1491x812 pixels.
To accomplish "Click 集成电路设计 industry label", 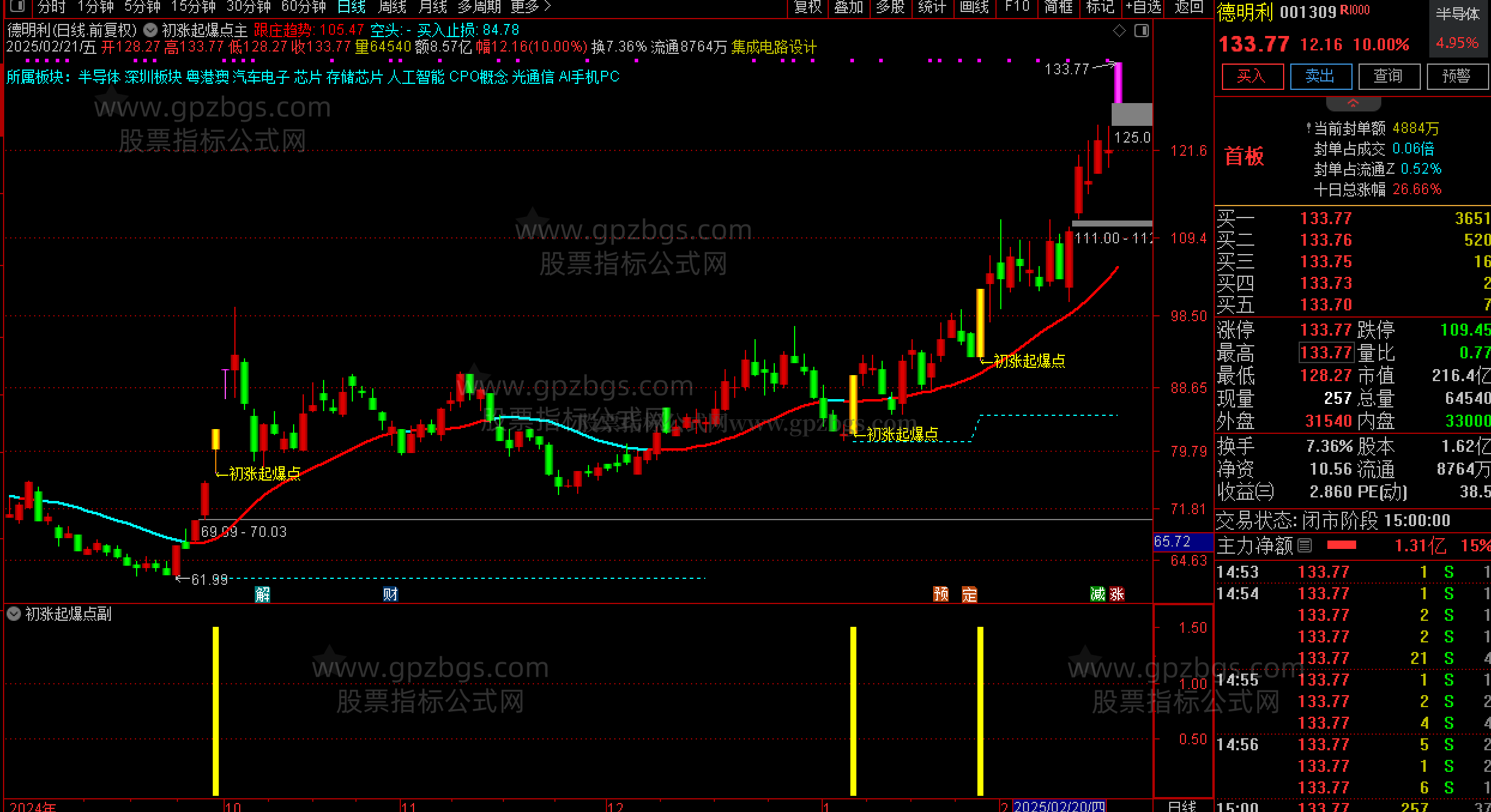I will click(774, 47).
